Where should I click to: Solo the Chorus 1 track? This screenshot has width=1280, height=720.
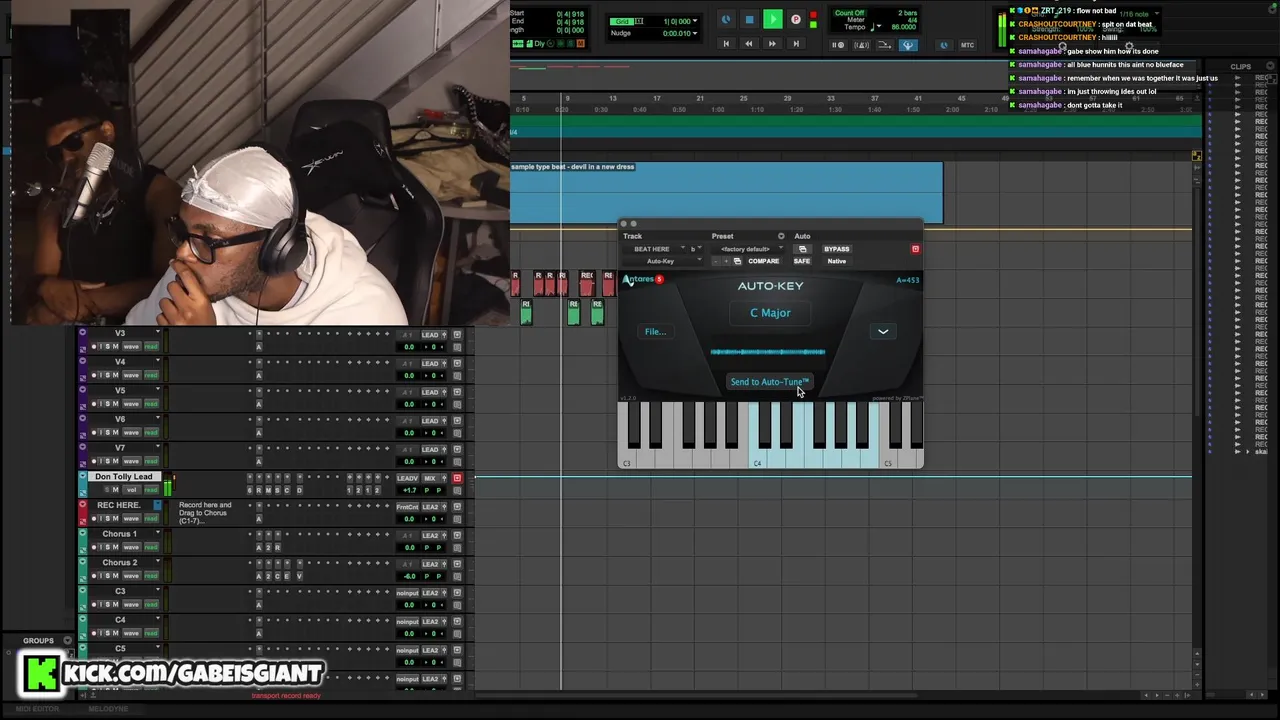(107, 547)
